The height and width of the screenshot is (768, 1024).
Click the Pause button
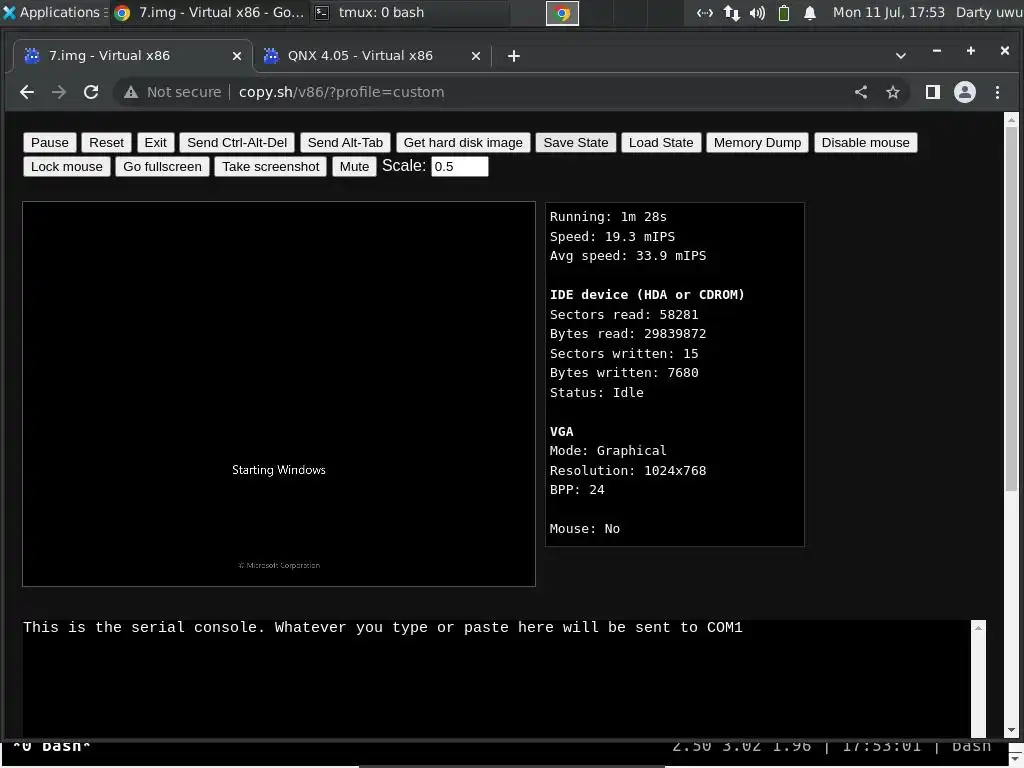(x=50, y=142)
